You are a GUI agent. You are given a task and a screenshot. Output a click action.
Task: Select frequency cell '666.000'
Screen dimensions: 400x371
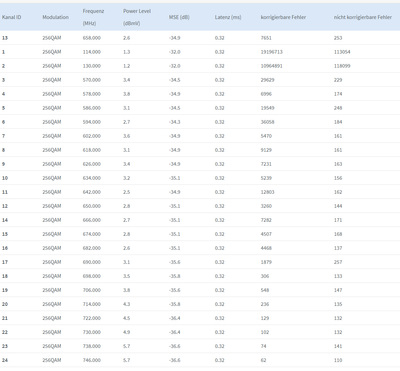coord(92,220)
